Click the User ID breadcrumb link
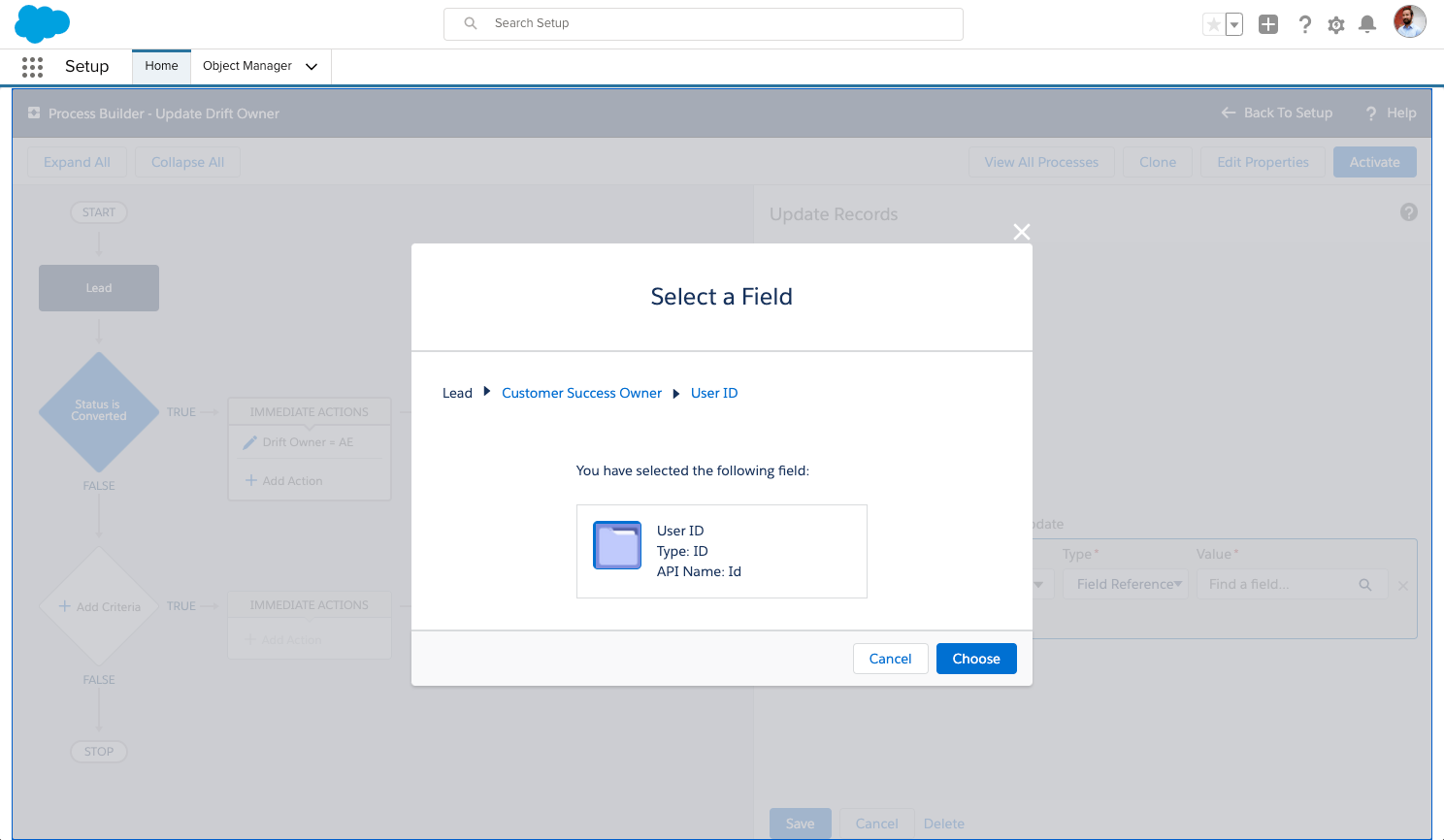Image resolution: width=1444 pixels, height=840 pixels. [714, 393]
